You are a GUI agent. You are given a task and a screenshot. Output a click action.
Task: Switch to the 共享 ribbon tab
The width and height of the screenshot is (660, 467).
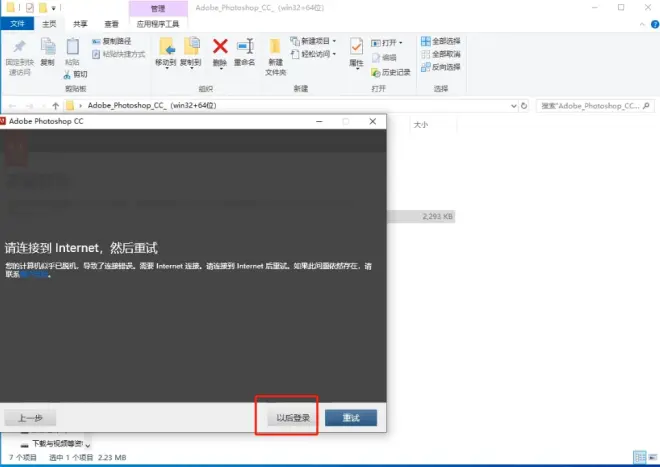tap(80, 24)
